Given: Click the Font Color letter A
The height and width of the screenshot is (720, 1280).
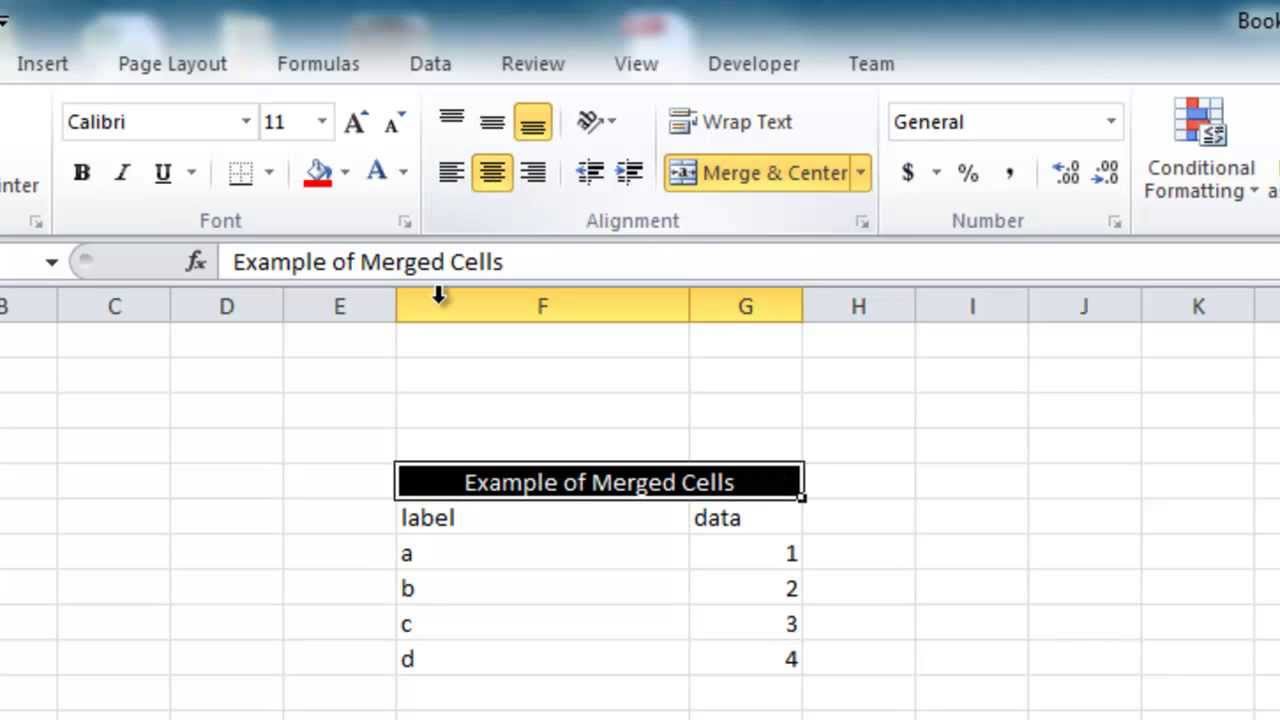Looking at the screenshot, I should [x=377, y=172].
